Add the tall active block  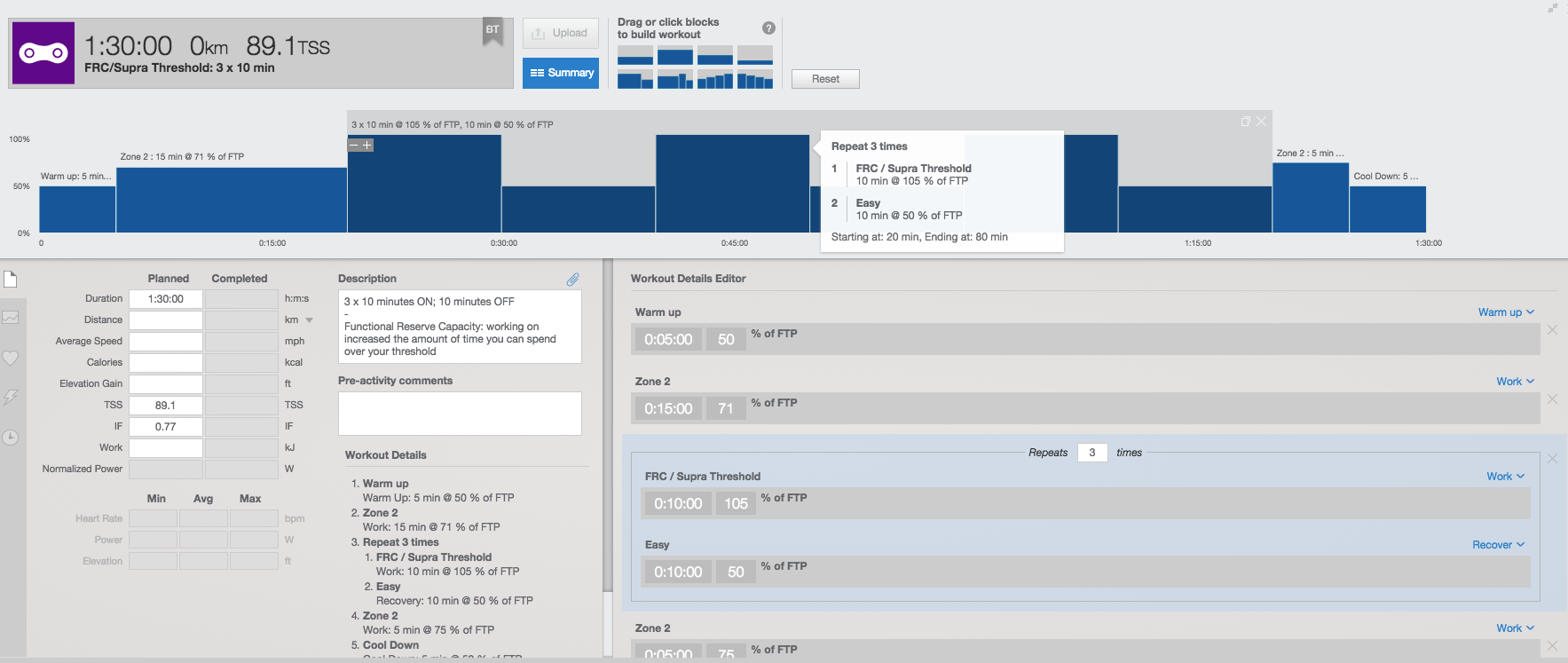pos(674,55)
